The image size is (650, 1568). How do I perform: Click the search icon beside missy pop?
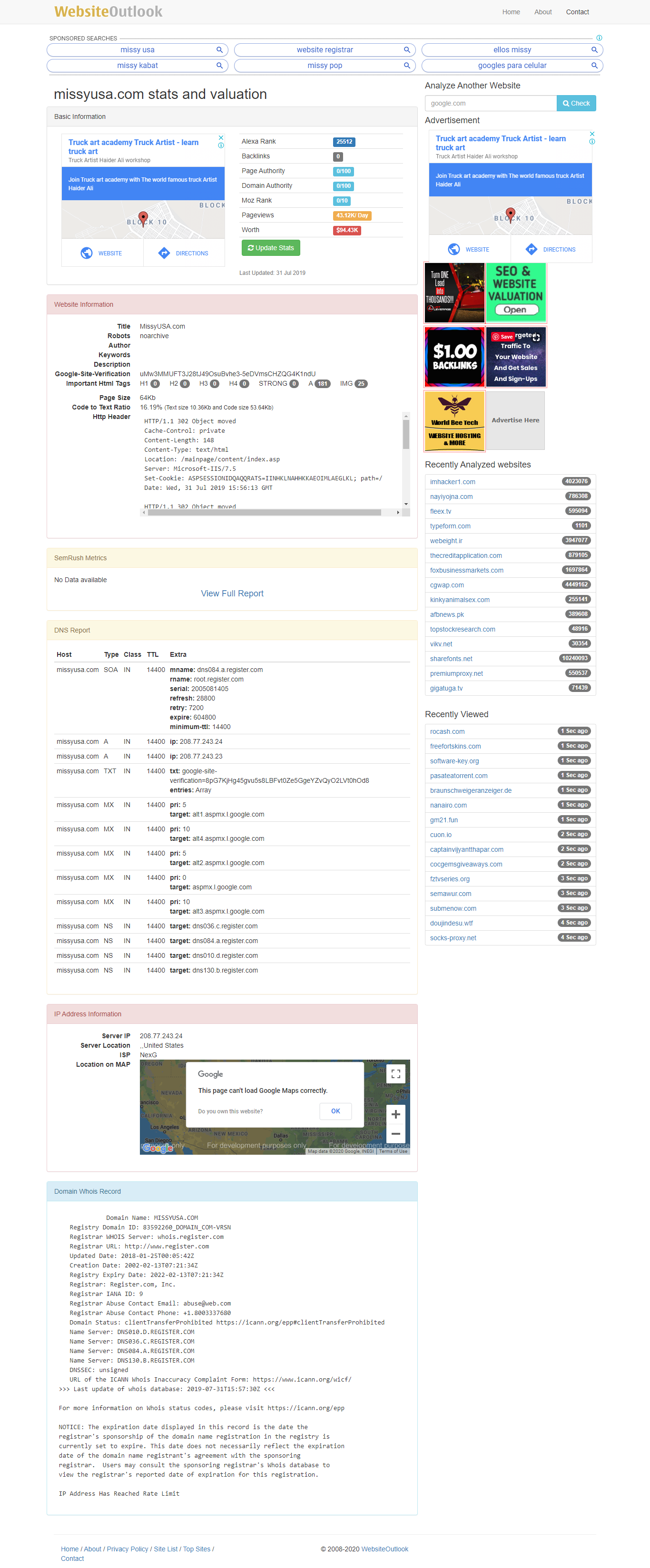[x=407, y=66]
